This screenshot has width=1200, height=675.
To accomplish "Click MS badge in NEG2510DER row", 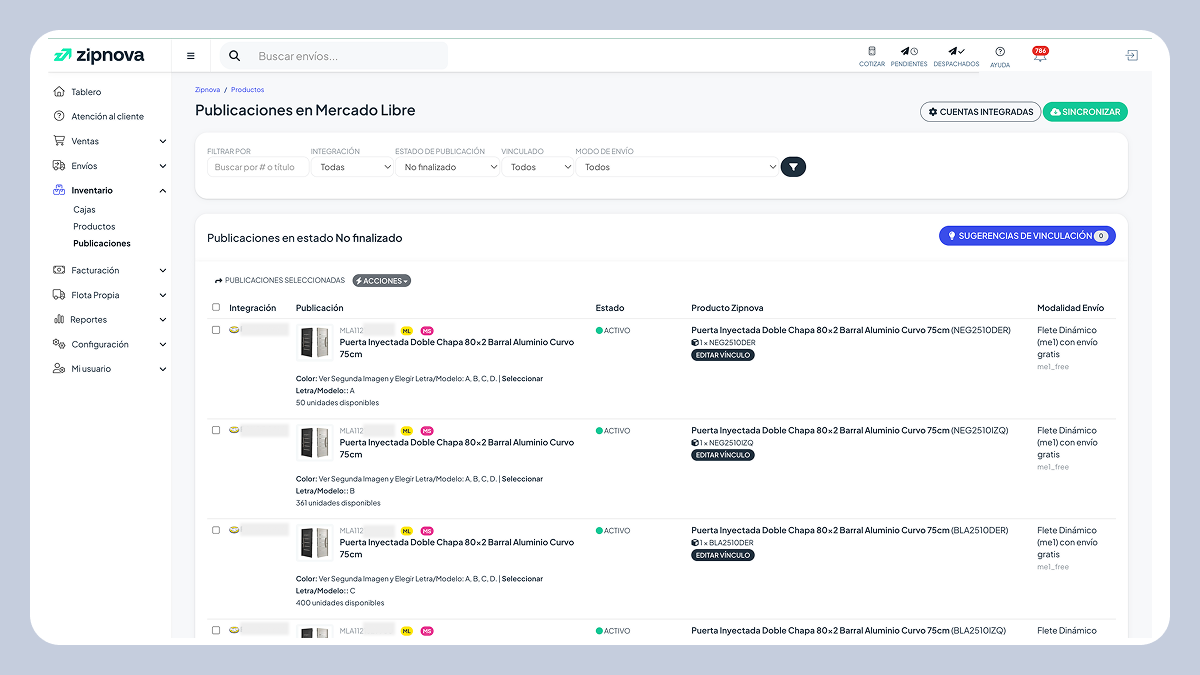I will 427,331.
